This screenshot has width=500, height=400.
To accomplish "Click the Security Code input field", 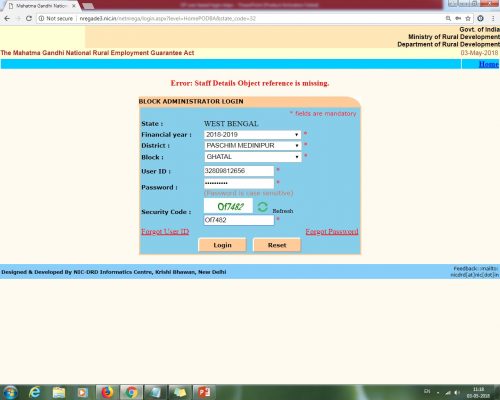I will point(239,220).
